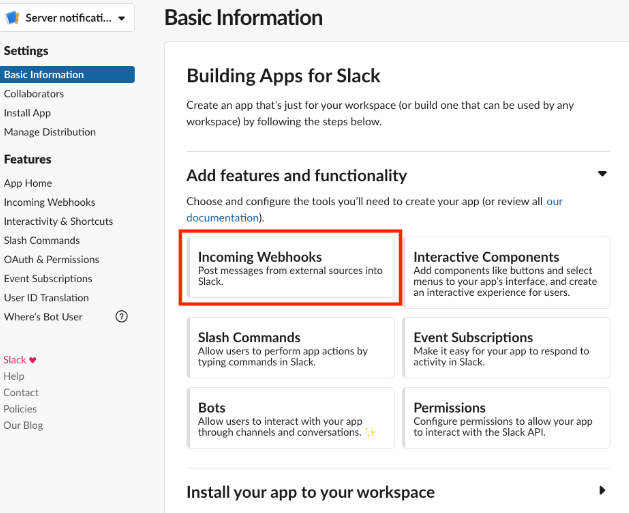Click Where's Bot User sidebar item

(43, 317)
